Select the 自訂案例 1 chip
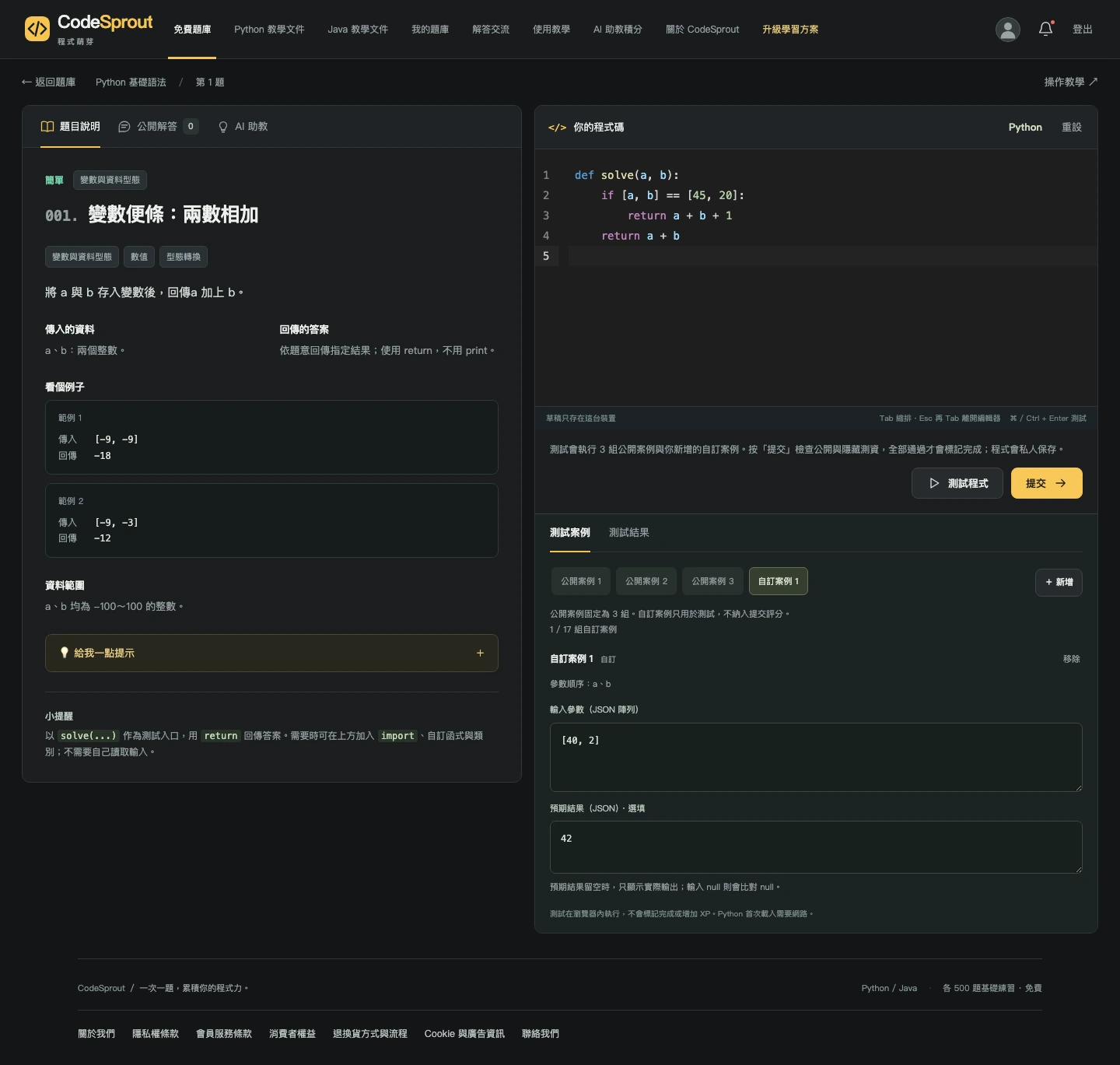 (x=779, y=581)
